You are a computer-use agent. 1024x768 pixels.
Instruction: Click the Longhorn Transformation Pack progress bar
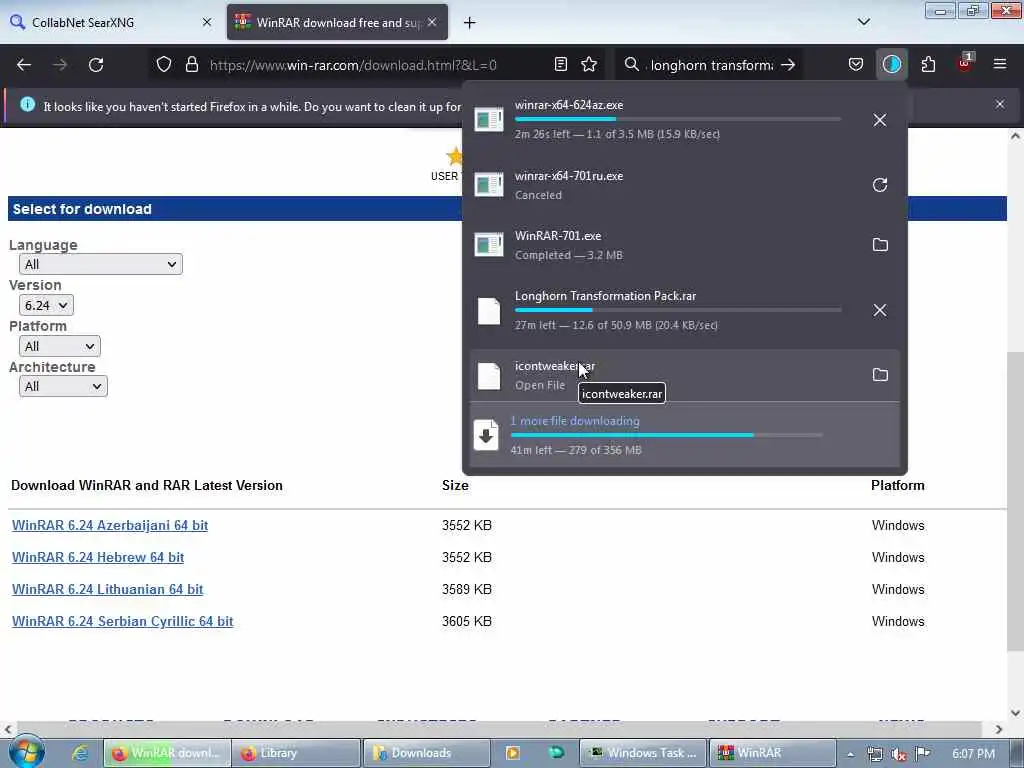[x=678, y=310]
